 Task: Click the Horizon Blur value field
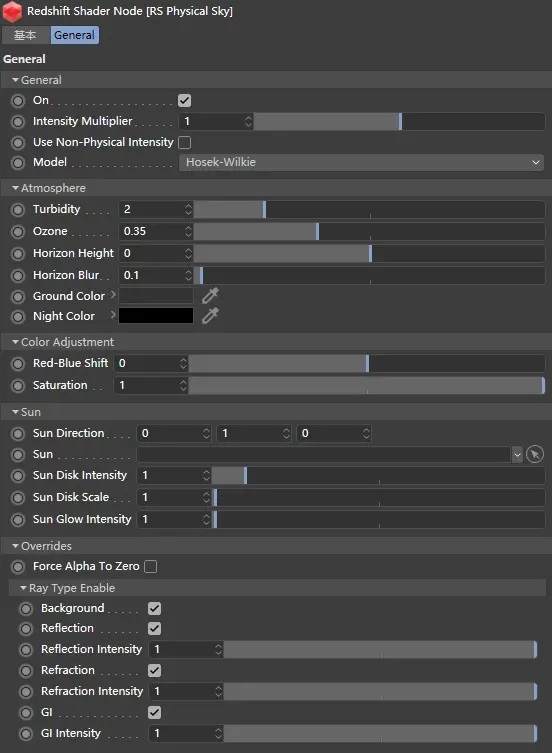[x=151, y=276]
